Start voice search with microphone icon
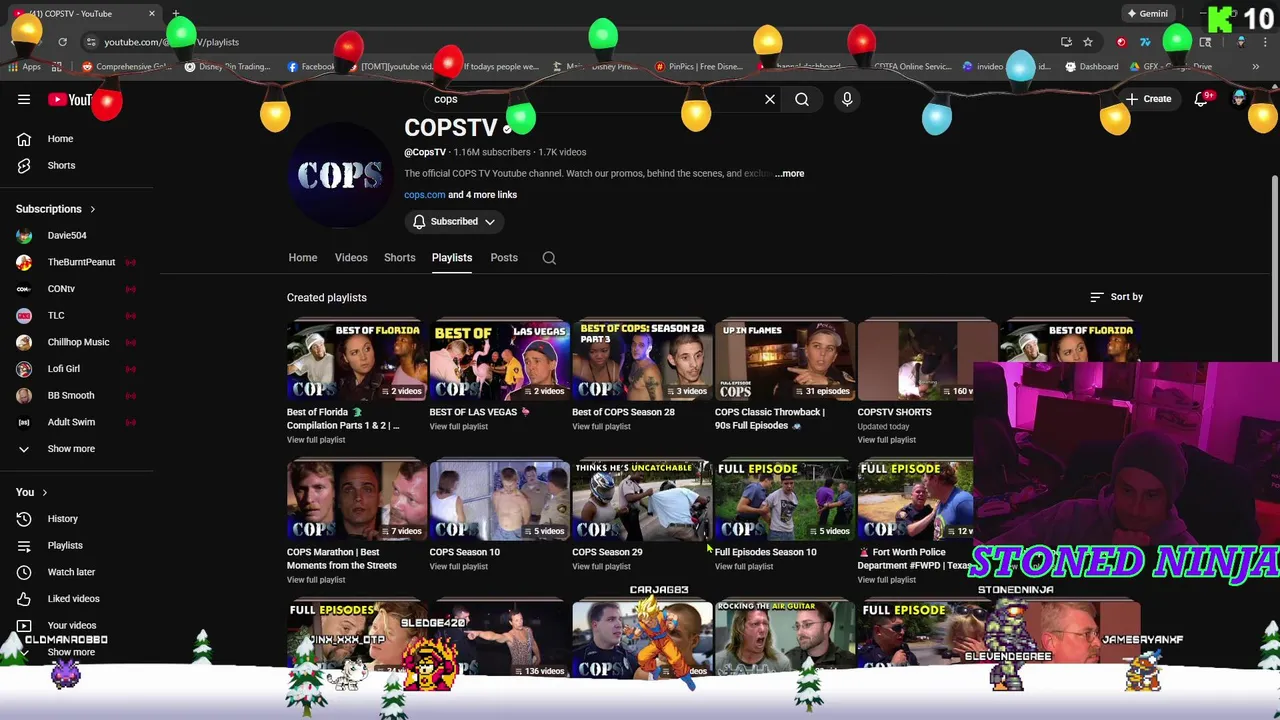The height and width of the screenshot is (720, 1280). (x=847, y=99)
